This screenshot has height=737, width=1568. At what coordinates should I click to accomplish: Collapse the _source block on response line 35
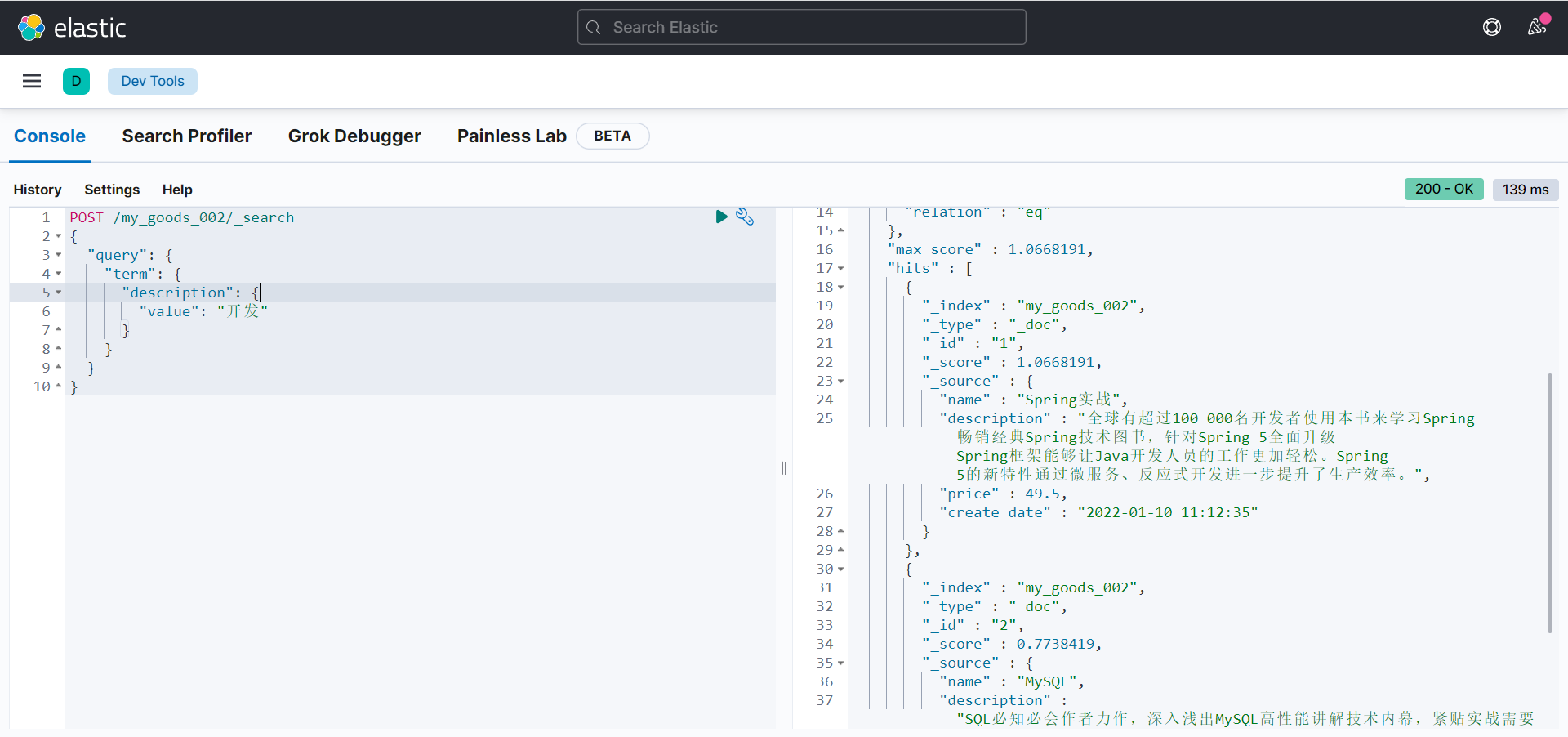840,663
